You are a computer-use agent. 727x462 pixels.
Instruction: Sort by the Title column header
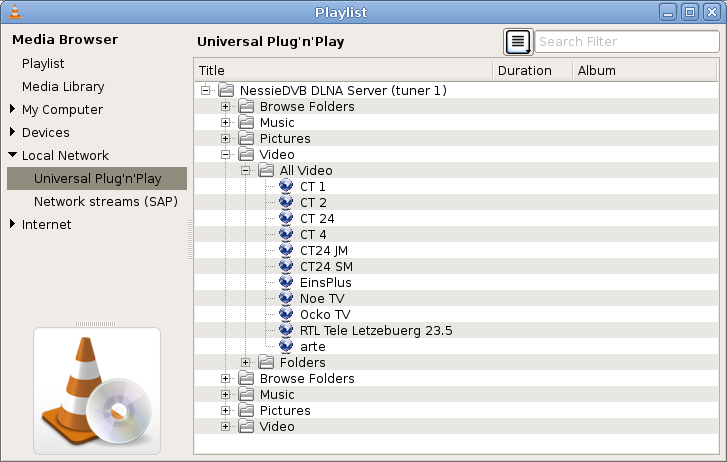click(x=343, y=71)
